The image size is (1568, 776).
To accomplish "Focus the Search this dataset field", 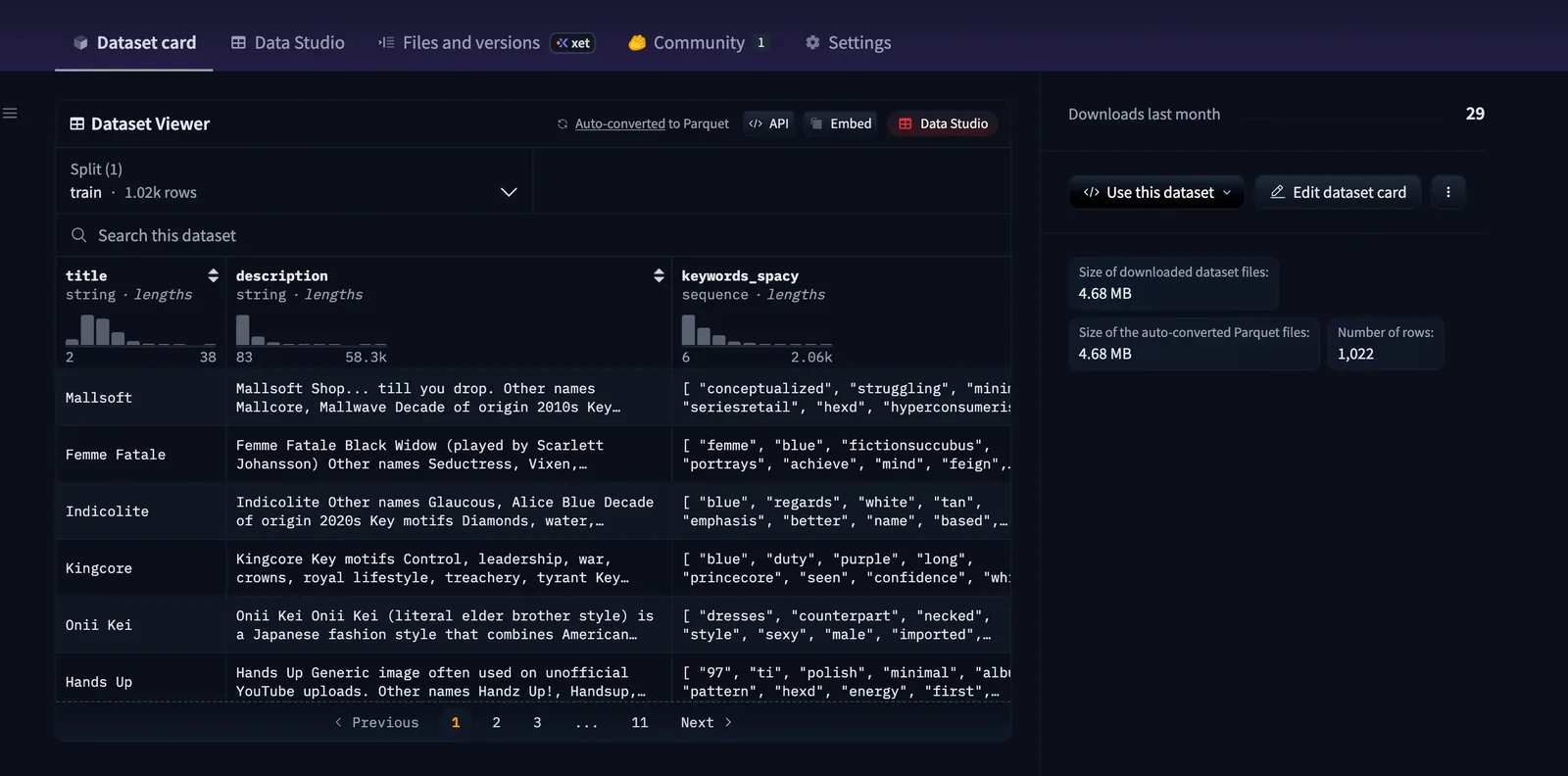I will point(533,235).
